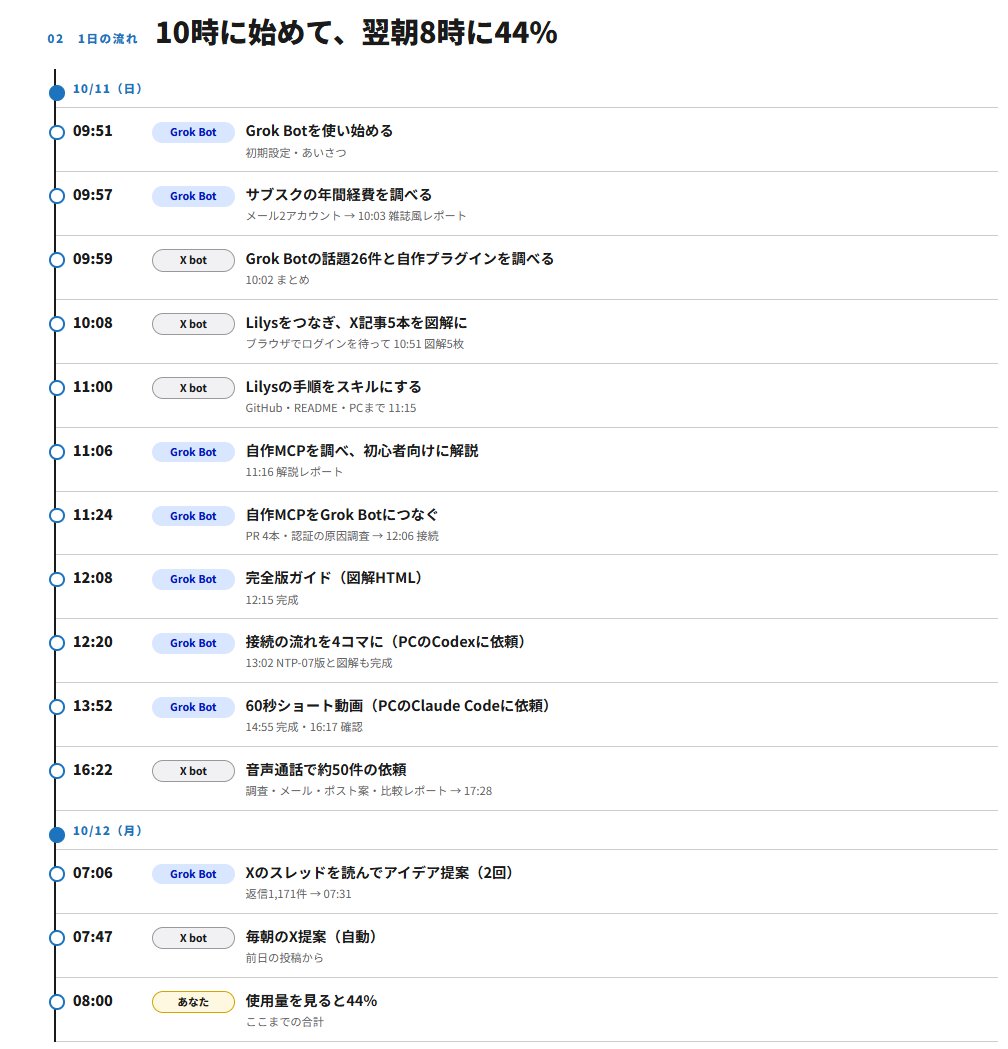1008x1049 pixels.
Task: Click the Grok Bot badge at 07:06
Action: pyautogui.click(x=193, y=874)
